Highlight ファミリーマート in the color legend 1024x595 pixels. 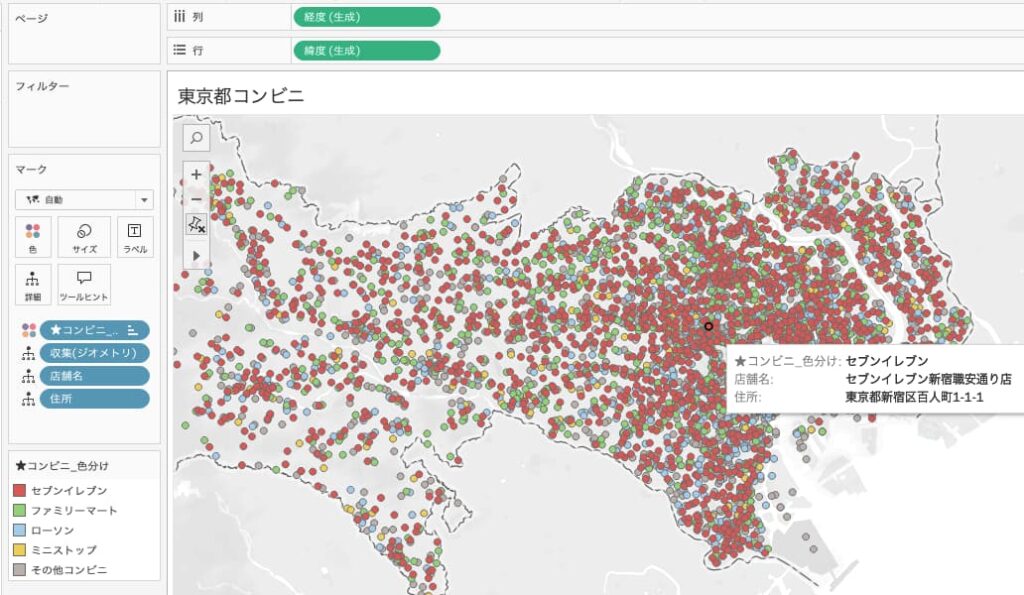73,510
